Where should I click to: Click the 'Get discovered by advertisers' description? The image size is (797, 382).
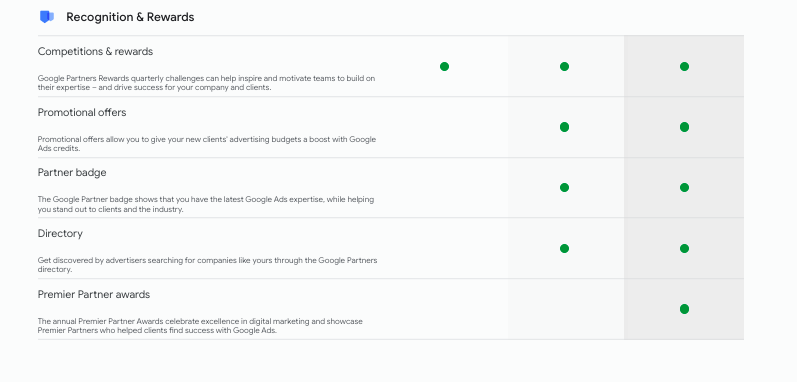coord(207,265)
